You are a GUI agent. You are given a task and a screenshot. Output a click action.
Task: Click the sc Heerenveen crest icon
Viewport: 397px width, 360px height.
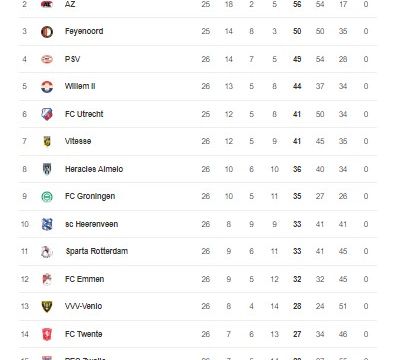click(x=47, y=224)
